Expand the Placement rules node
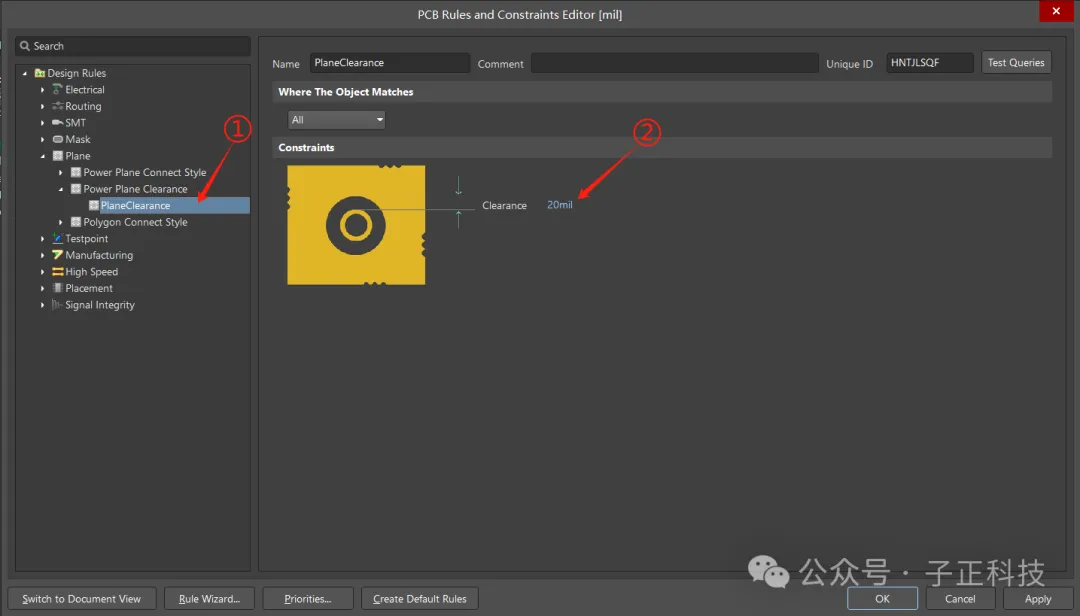The image size is (1080, 616). pyautogui.click(x=43, y=288)
